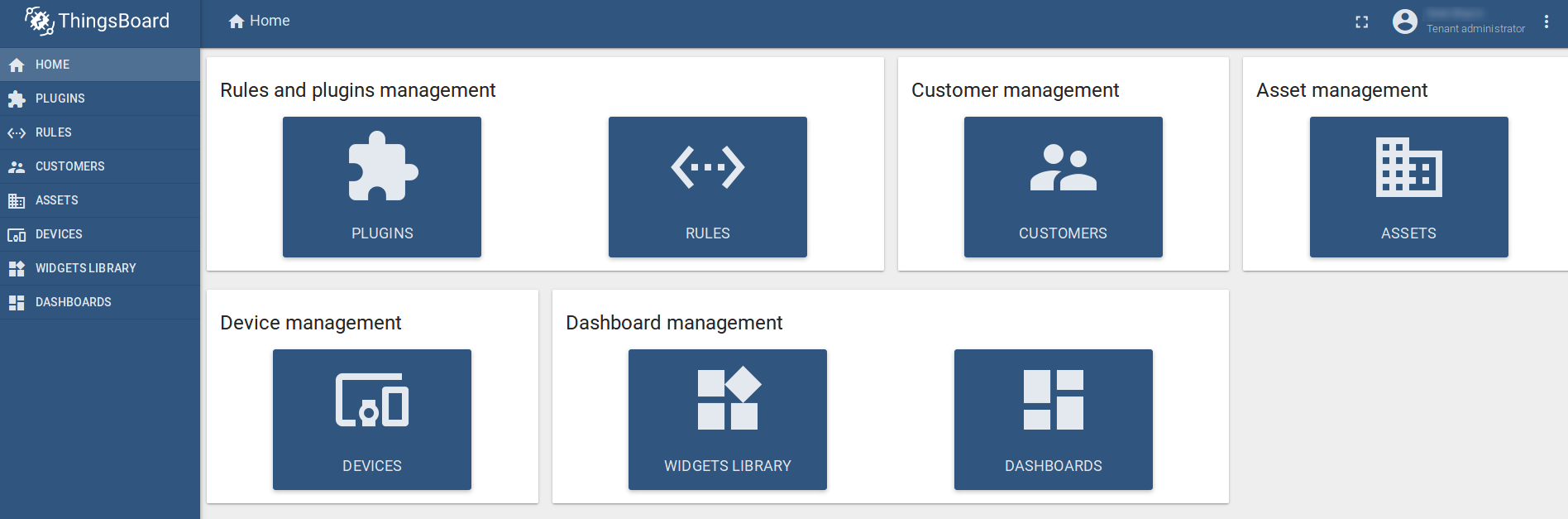Open Plugins from the sidebar menu
The height and width of the screenshot is (519, 1568).
point(60,99)
